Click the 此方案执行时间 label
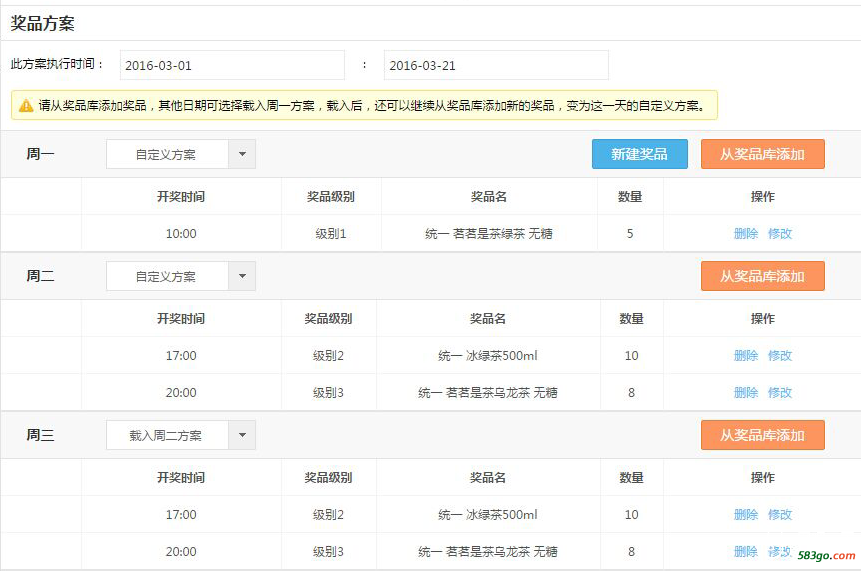This screenshot has height=571, width=861. 57,64
